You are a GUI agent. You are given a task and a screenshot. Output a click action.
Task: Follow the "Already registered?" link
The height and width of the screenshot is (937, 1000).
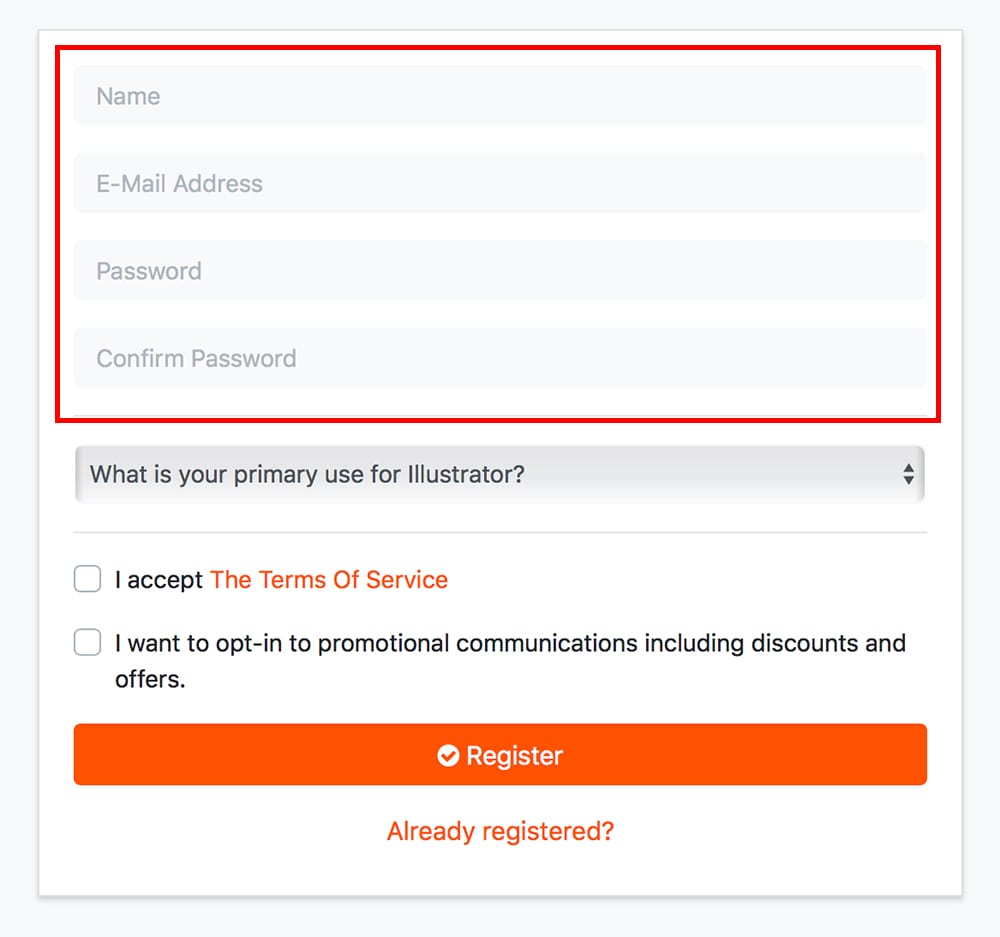500,831
